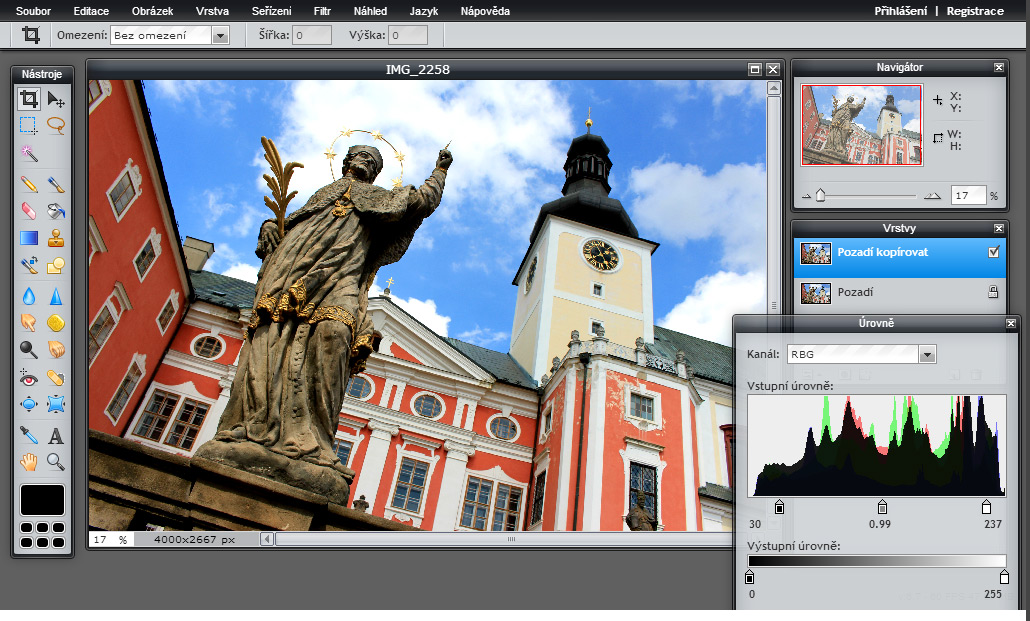Activate the Gradient tool
Screen dimensions: 1030x621
point(29,238)
